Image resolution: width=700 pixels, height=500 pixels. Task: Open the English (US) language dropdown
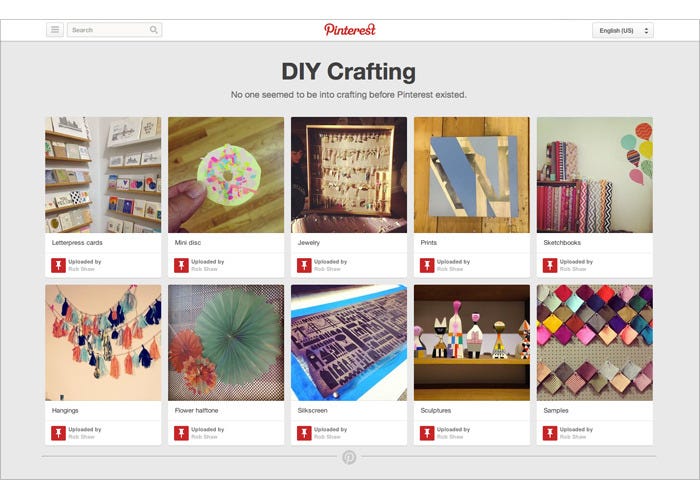pyautogui.click(x=623, y=30)
